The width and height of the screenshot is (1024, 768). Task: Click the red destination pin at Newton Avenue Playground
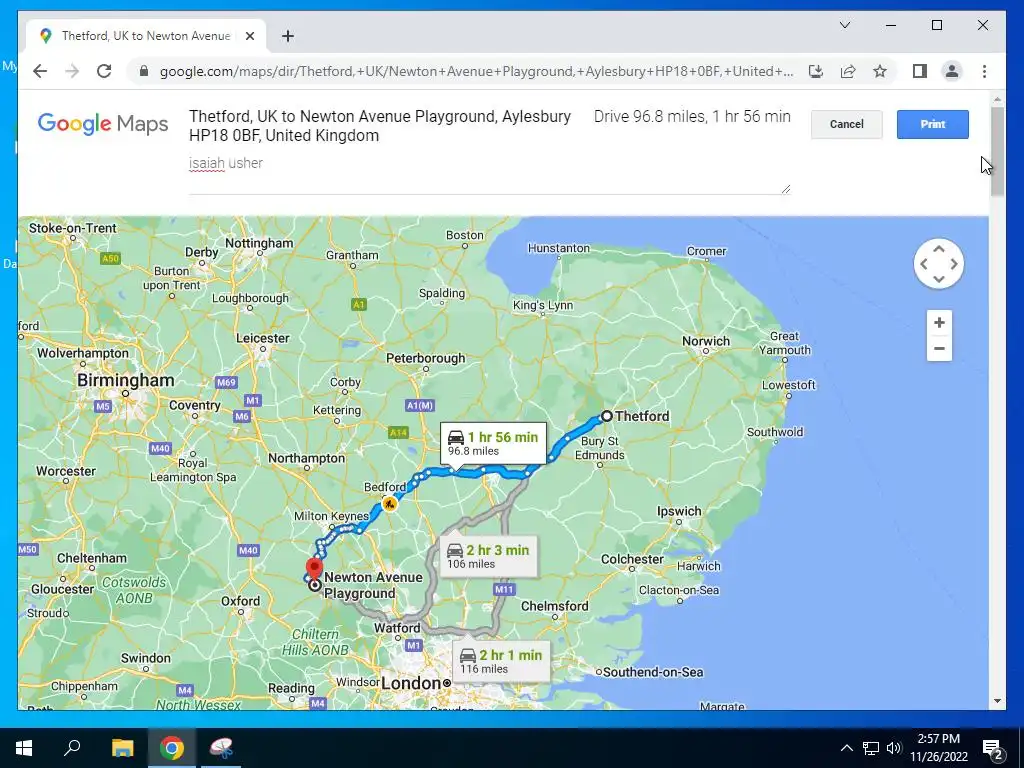pos(315,568)
